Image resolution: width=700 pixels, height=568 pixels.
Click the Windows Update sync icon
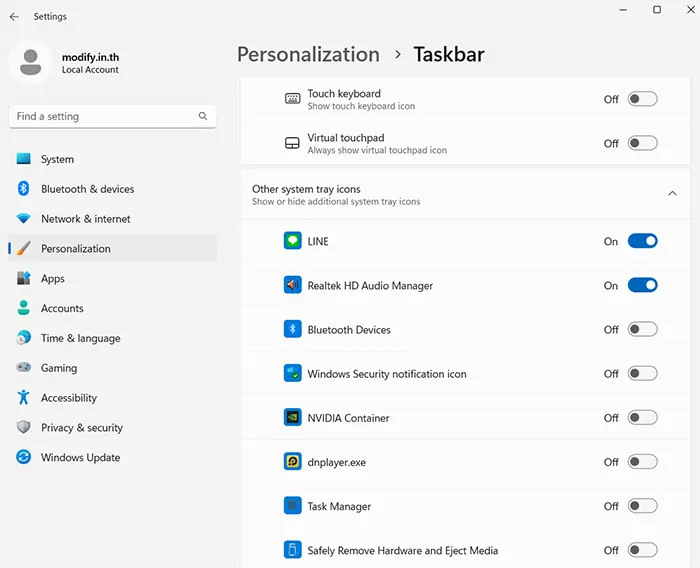(x=23, y=457)
